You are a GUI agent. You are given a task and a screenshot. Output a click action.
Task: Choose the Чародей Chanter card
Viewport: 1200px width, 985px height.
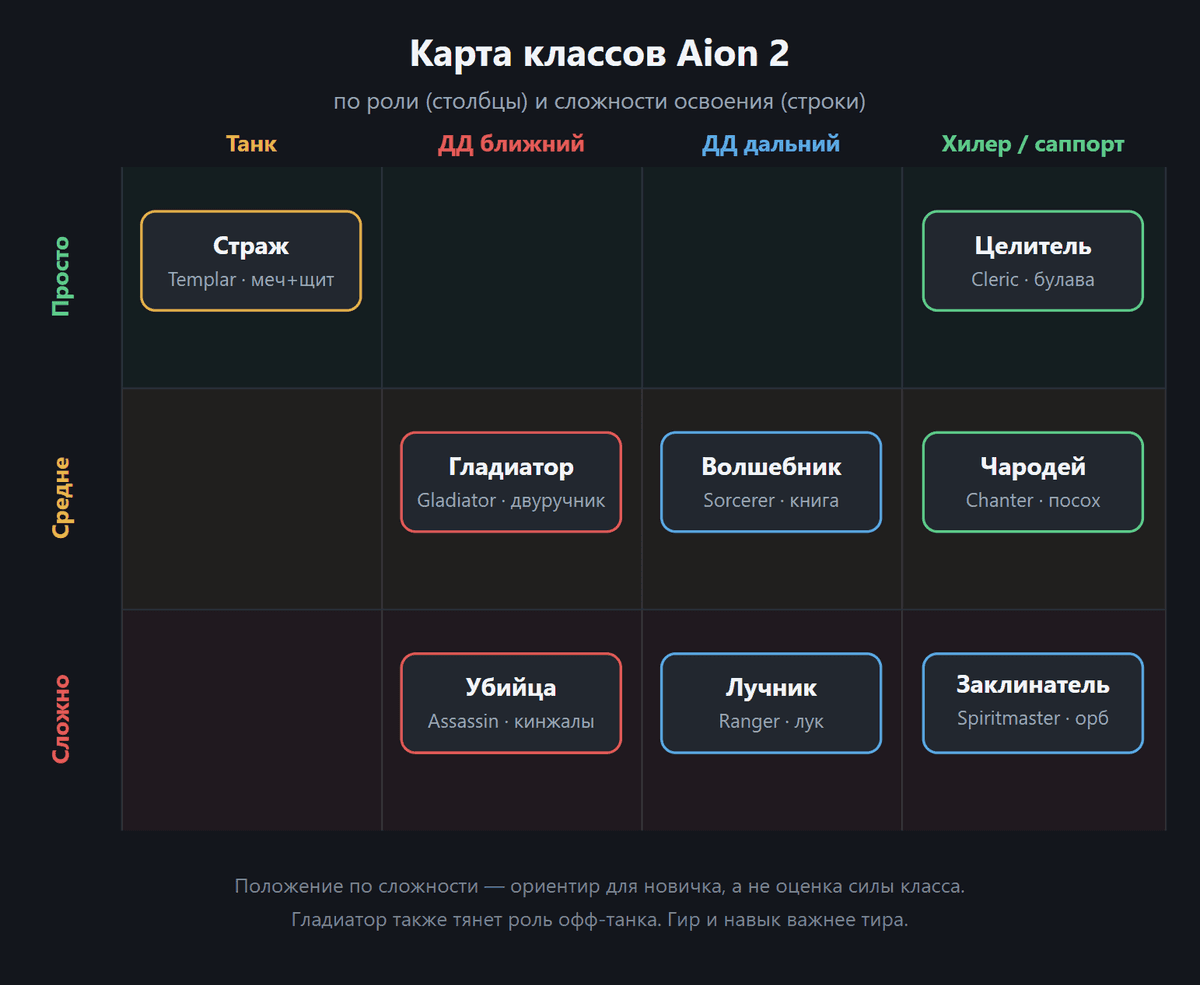tap(1033, 482)
